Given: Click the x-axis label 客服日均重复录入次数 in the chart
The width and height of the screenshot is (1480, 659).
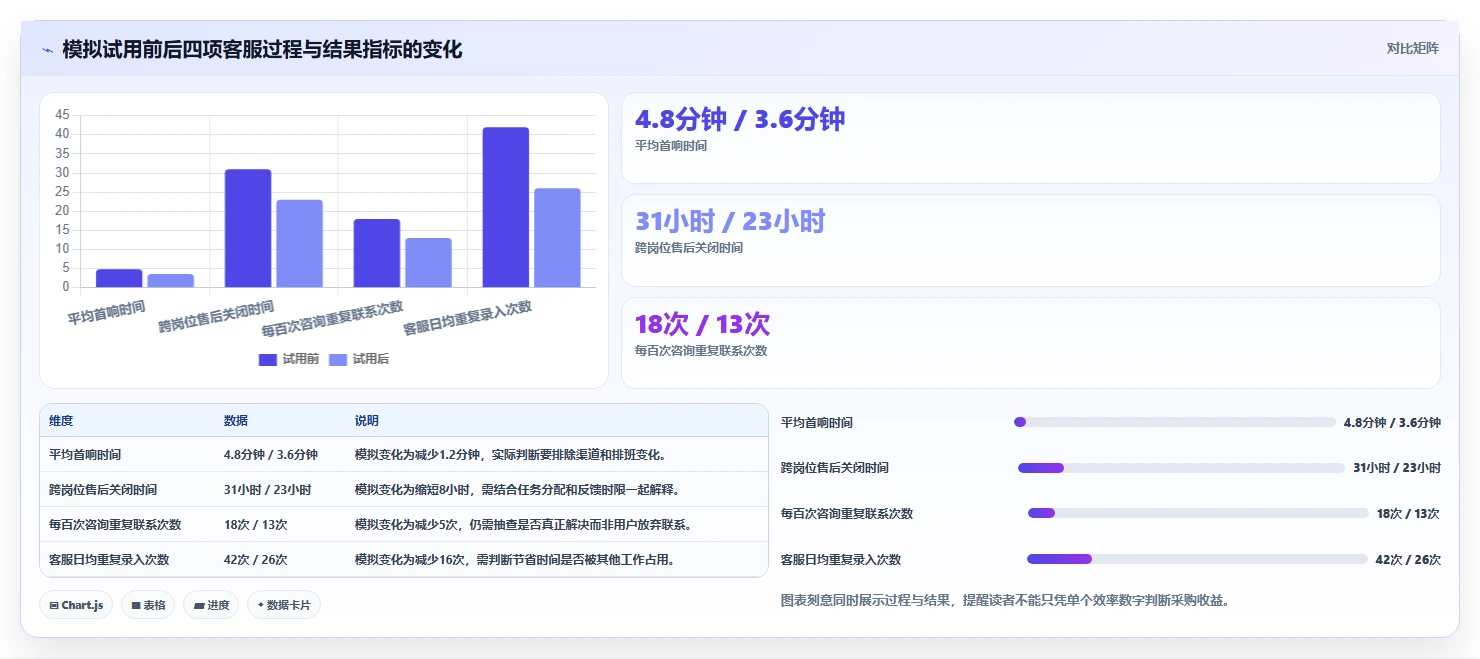Looking at the screenshot, I should click(467, 318).
